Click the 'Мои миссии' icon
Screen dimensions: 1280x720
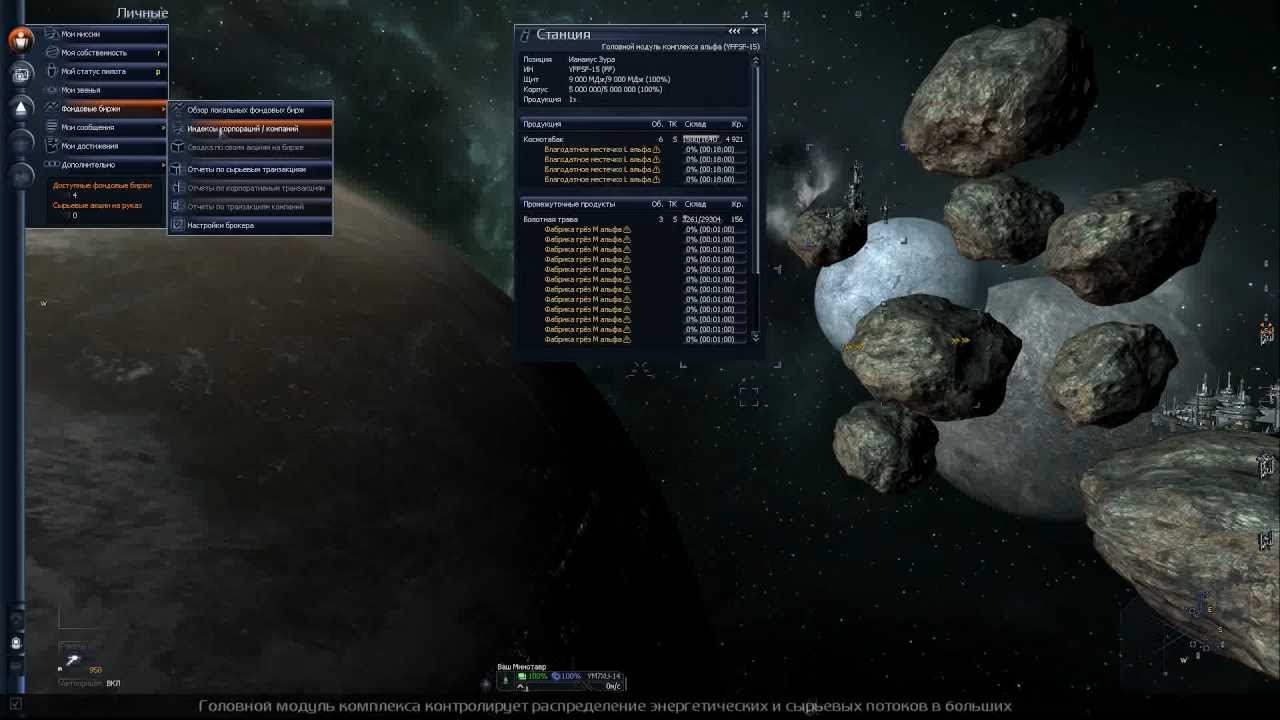coord(51,34)
